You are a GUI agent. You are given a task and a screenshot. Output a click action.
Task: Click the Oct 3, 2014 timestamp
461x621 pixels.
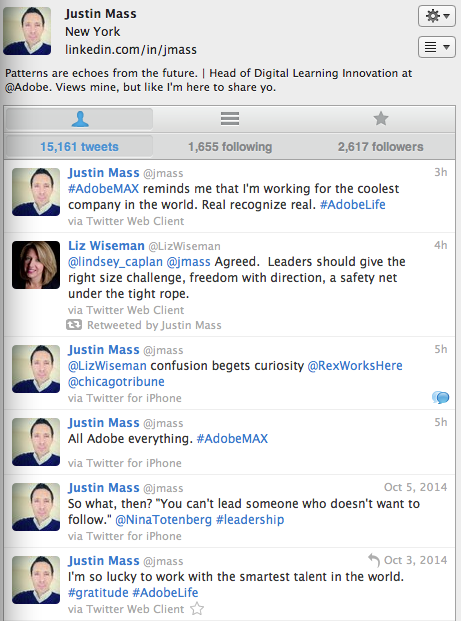click(415, 560)
